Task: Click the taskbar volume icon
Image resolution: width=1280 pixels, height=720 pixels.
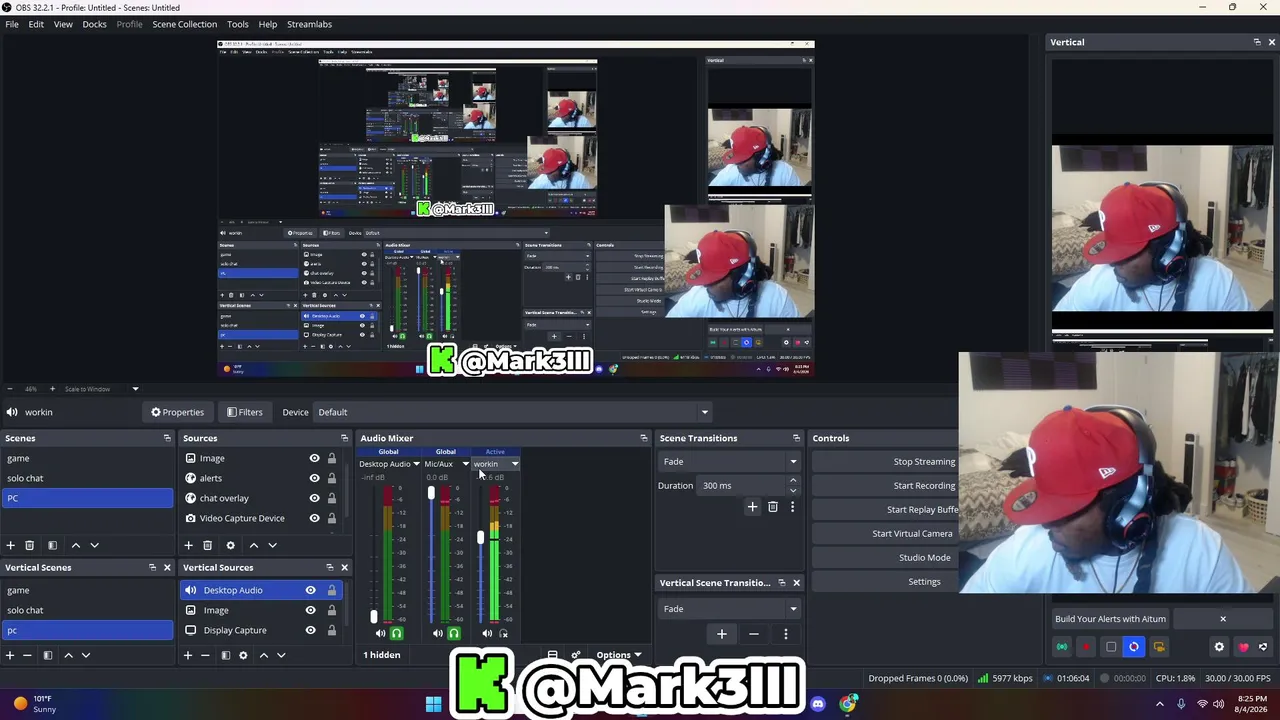Action: [1218, 704]
